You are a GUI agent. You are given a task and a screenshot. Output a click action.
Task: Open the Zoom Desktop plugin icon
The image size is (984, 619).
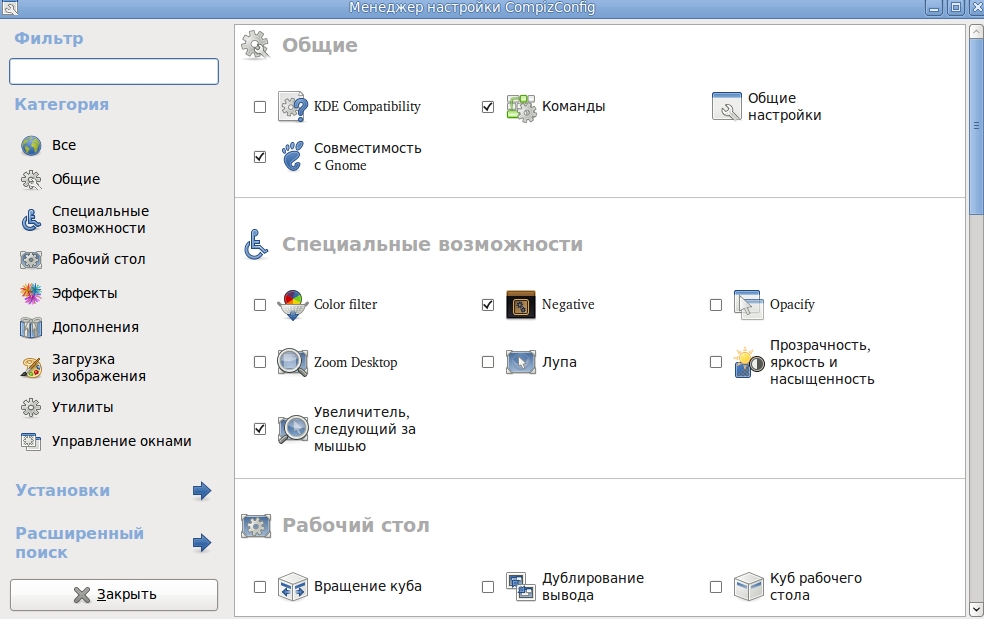click(292, 362)
